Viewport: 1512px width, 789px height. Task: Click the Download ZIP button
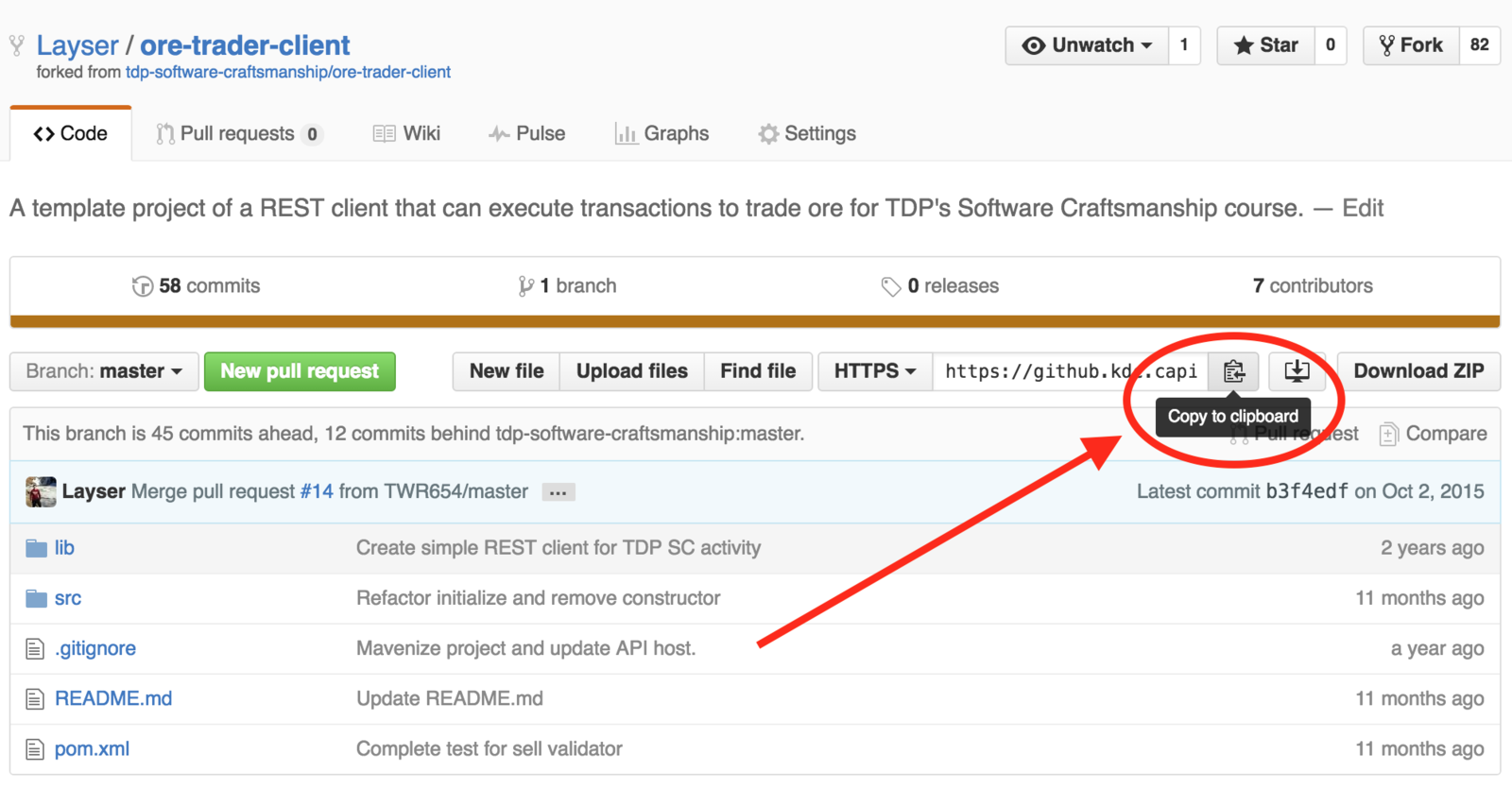[x=1418, y=371]
